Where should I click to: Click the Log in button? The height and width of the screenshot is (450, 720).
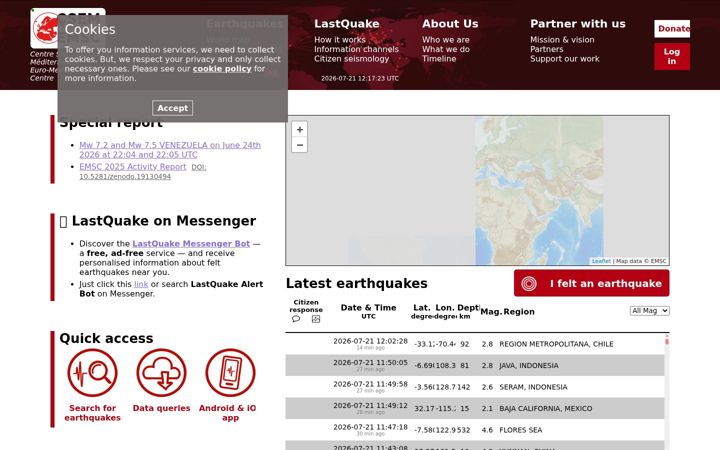click(672, 56)
